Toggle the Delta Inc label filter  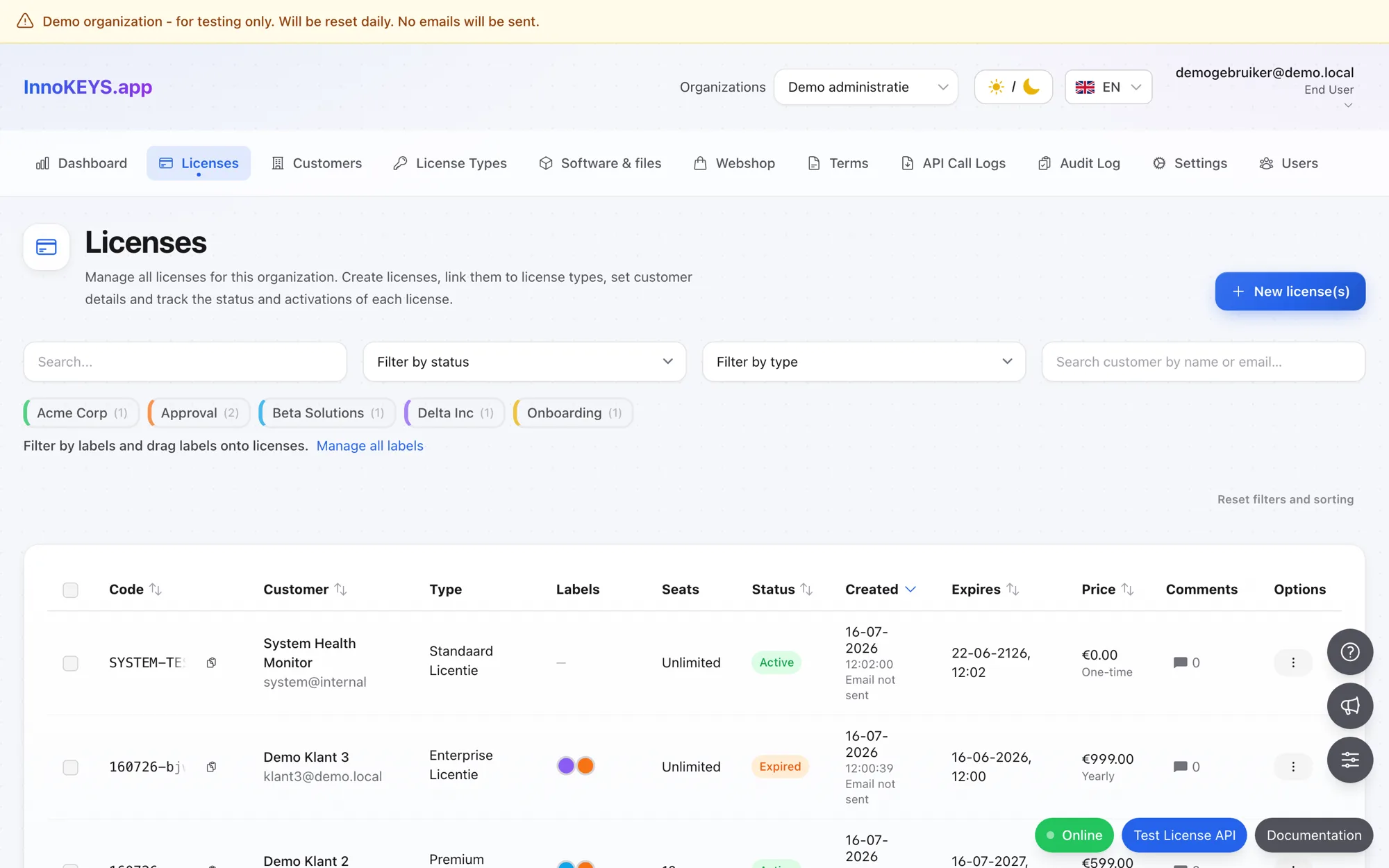point(455,413)
